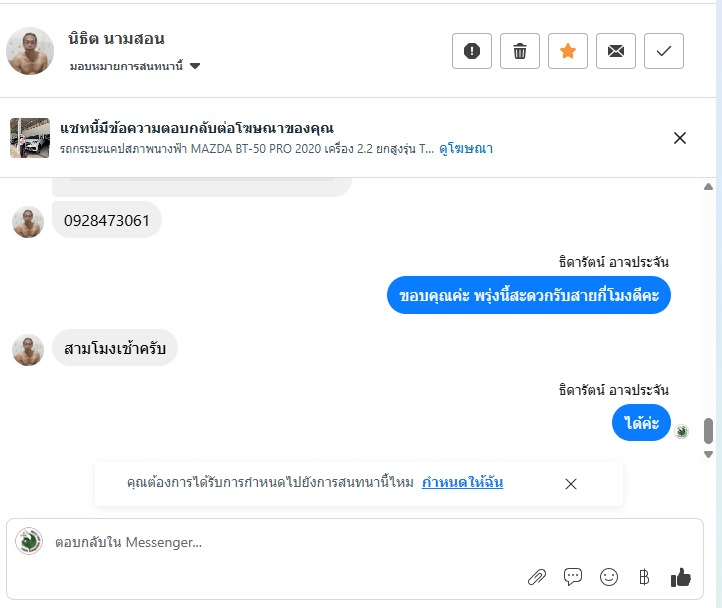
Task: Click the กำหนดให้ฉัน link
Action: (x=462, y=483)
